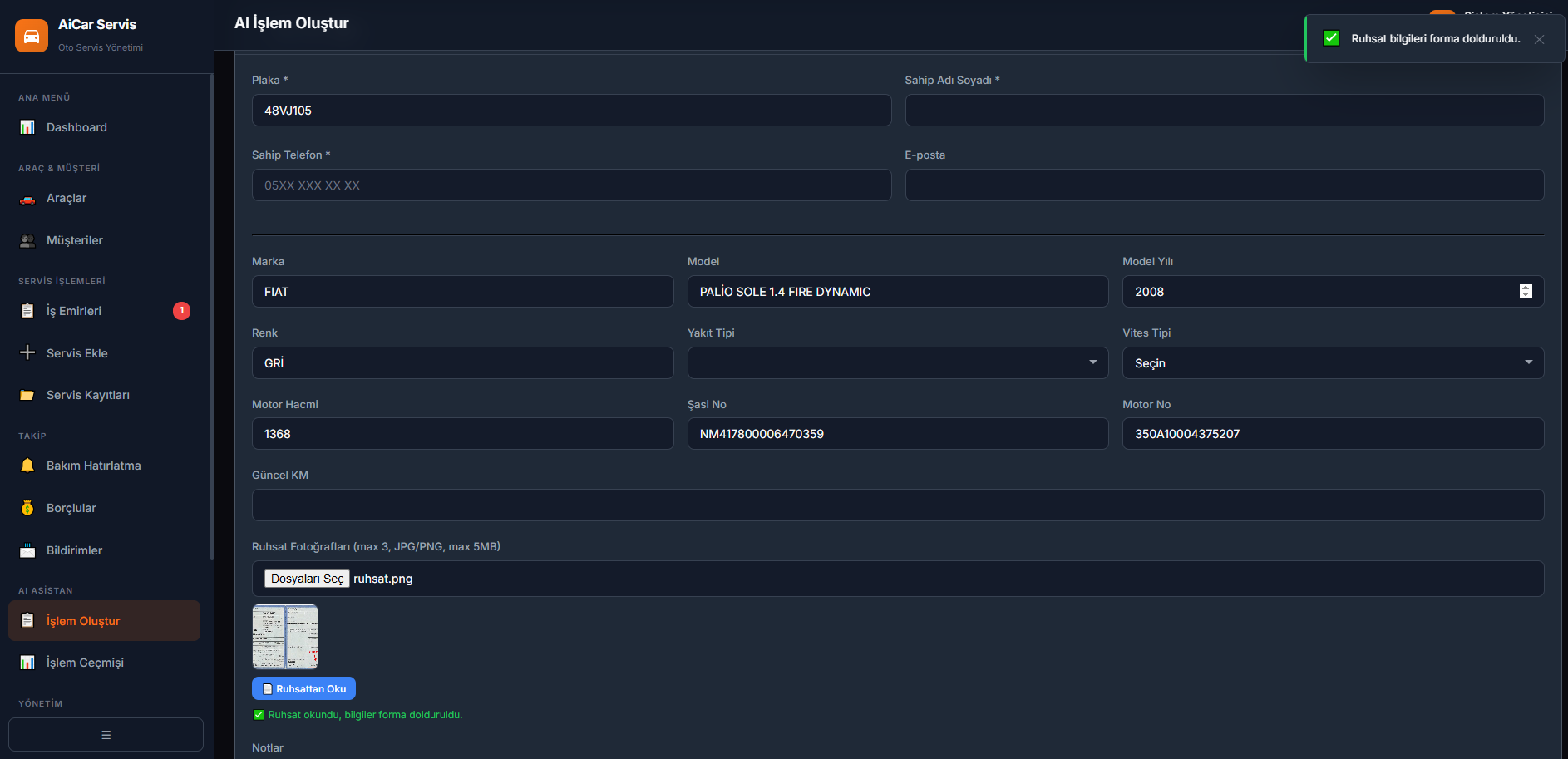Select İşlem Oluştur in AI Asistan
The width and height of the screenshot is (1568, 759).
click(104, 621)
